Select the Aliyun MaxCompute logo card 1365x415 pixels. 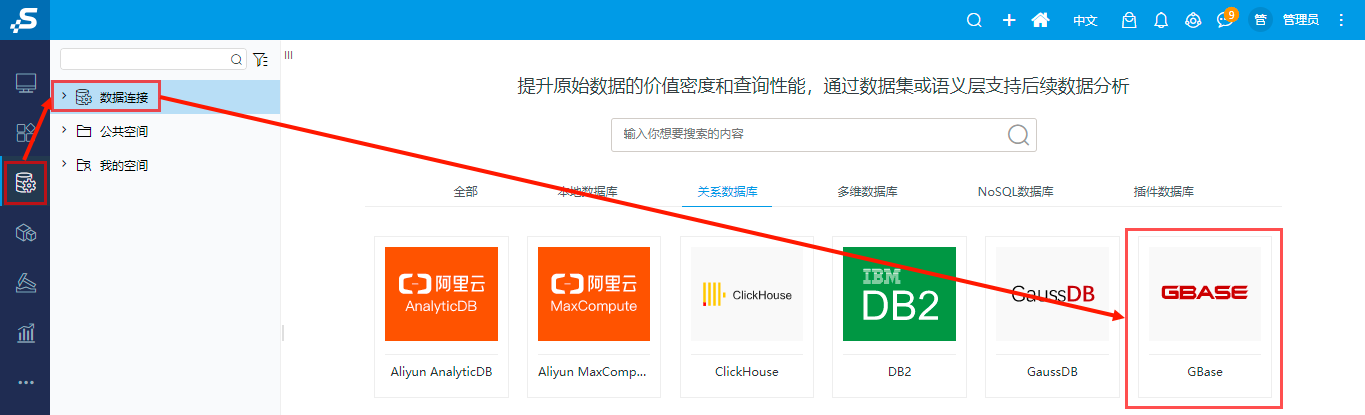[594, 294]
